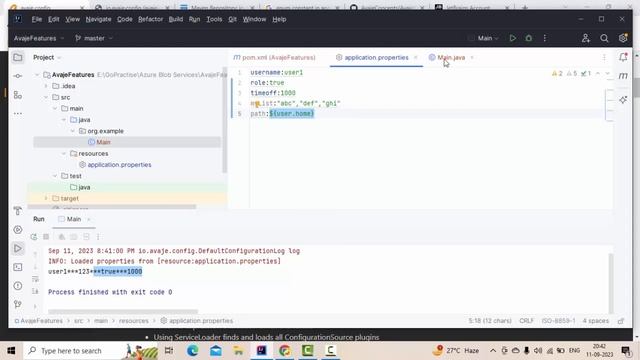Image resolution: width=640 pixels, height=360 pixels.
Task: Collapse AvajeFeatures root tree node
Action: click(x=37, y=75)
